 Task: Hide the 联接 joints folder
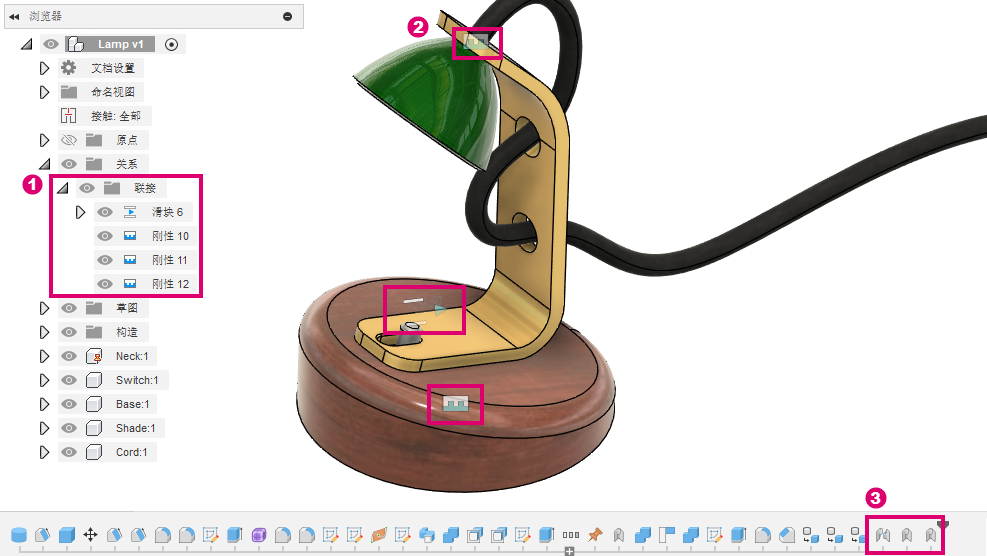coord(86,188)
